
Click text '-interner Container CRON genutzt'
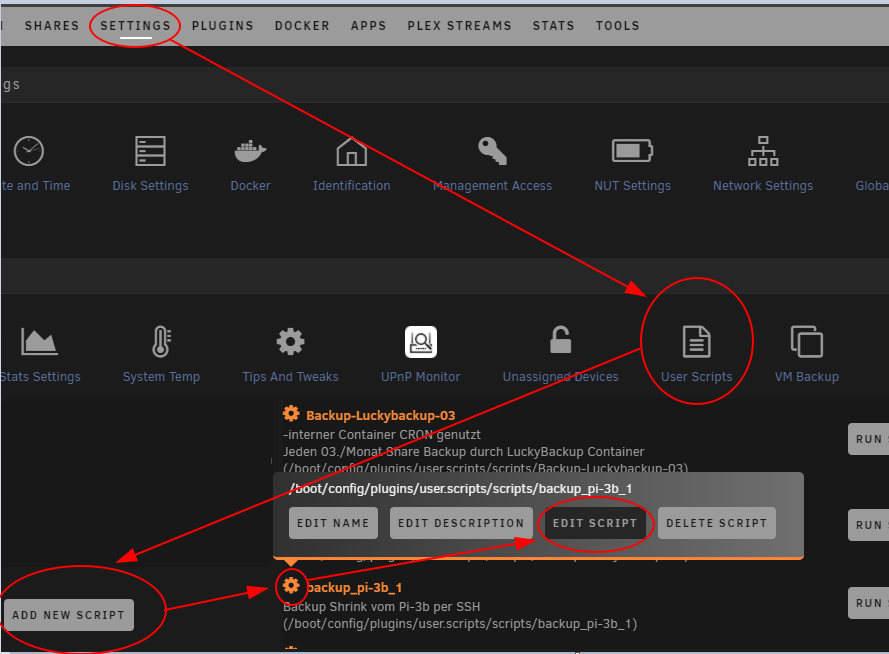(x=382, y=435)
